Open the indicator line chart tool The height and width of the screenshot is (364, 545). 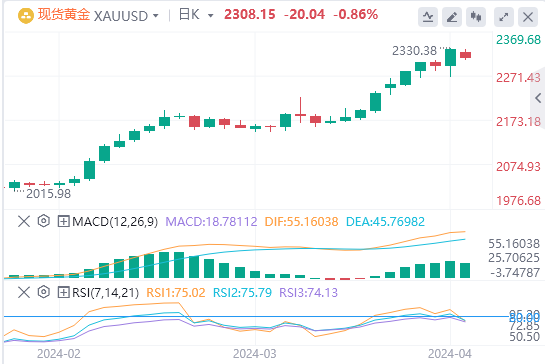[428, 16]
